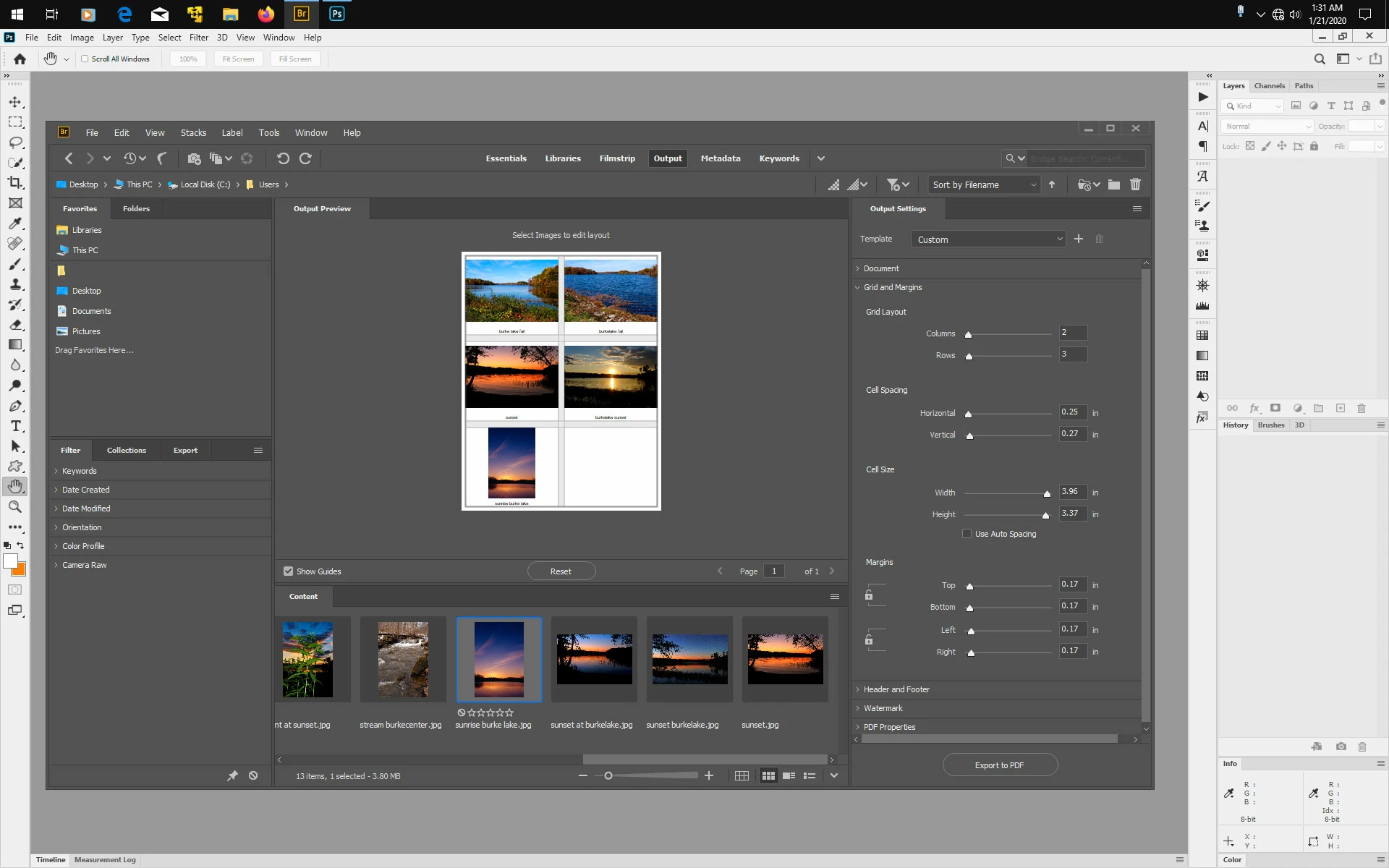
Task: Open the Bridge Stacks menu
Action: (x=193, y=132)
